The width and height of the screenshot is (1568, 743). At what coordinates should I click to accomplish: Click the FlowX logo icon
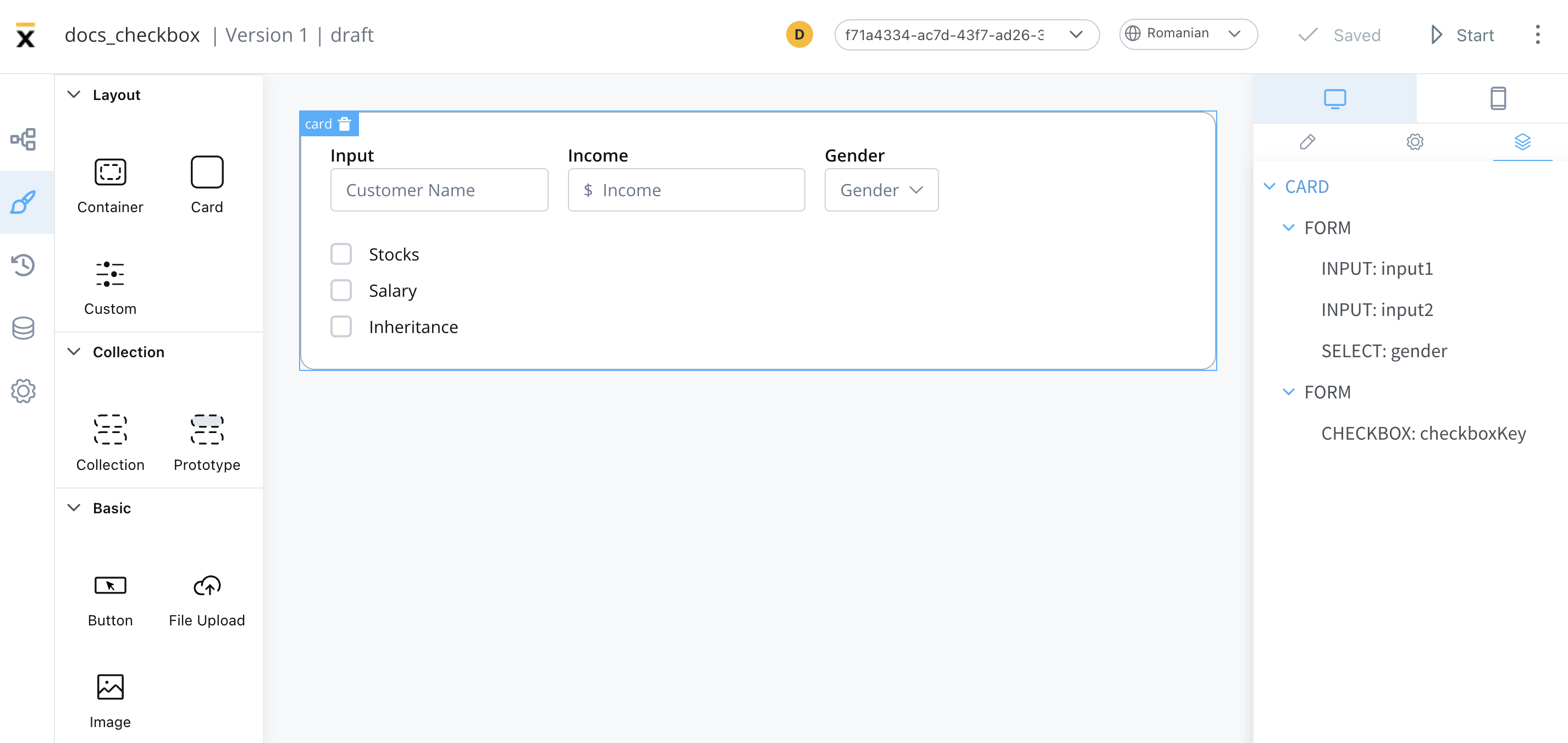point(25,35)
